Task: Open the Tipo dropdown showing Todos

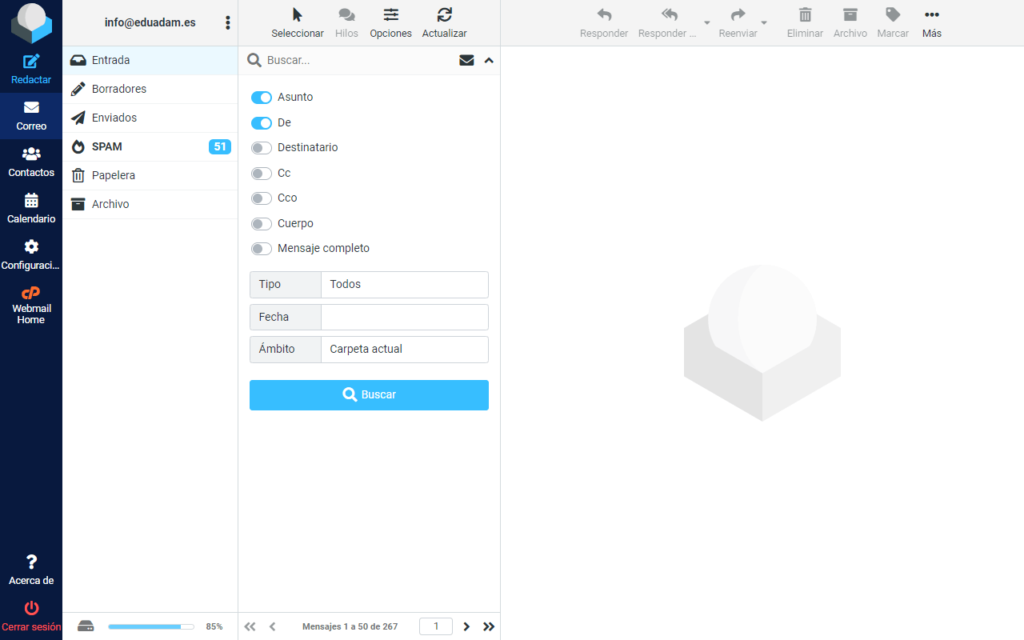Action: pos(404,285)
